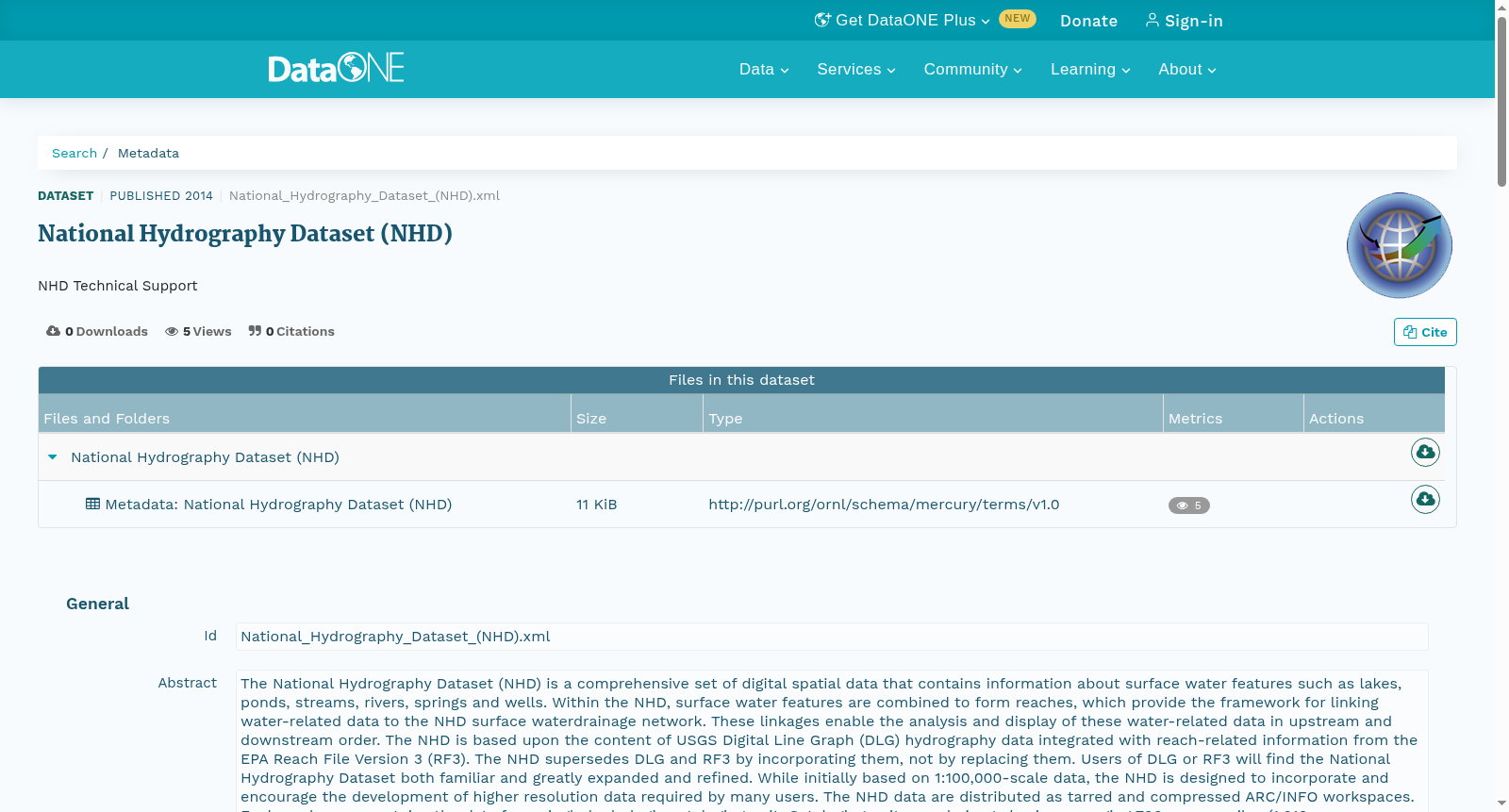Click the downloads cloud icon near 0 Downloads
Viewport: 1509px width, 812px height.
[54, 331]
